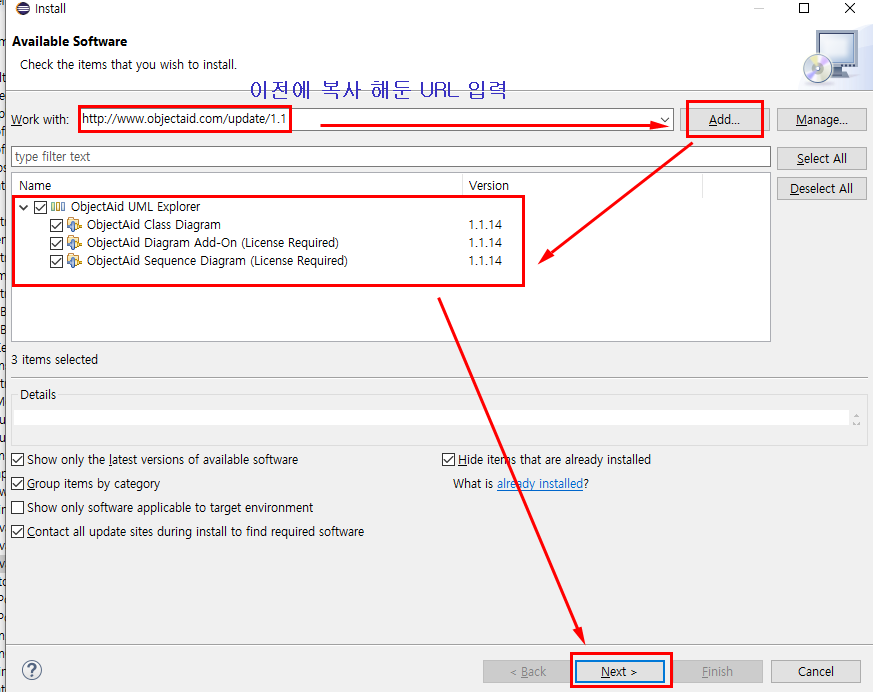This screenshot has width=873, height=692.
Task: Click Next > to continue installation
Action: (620, 671)
